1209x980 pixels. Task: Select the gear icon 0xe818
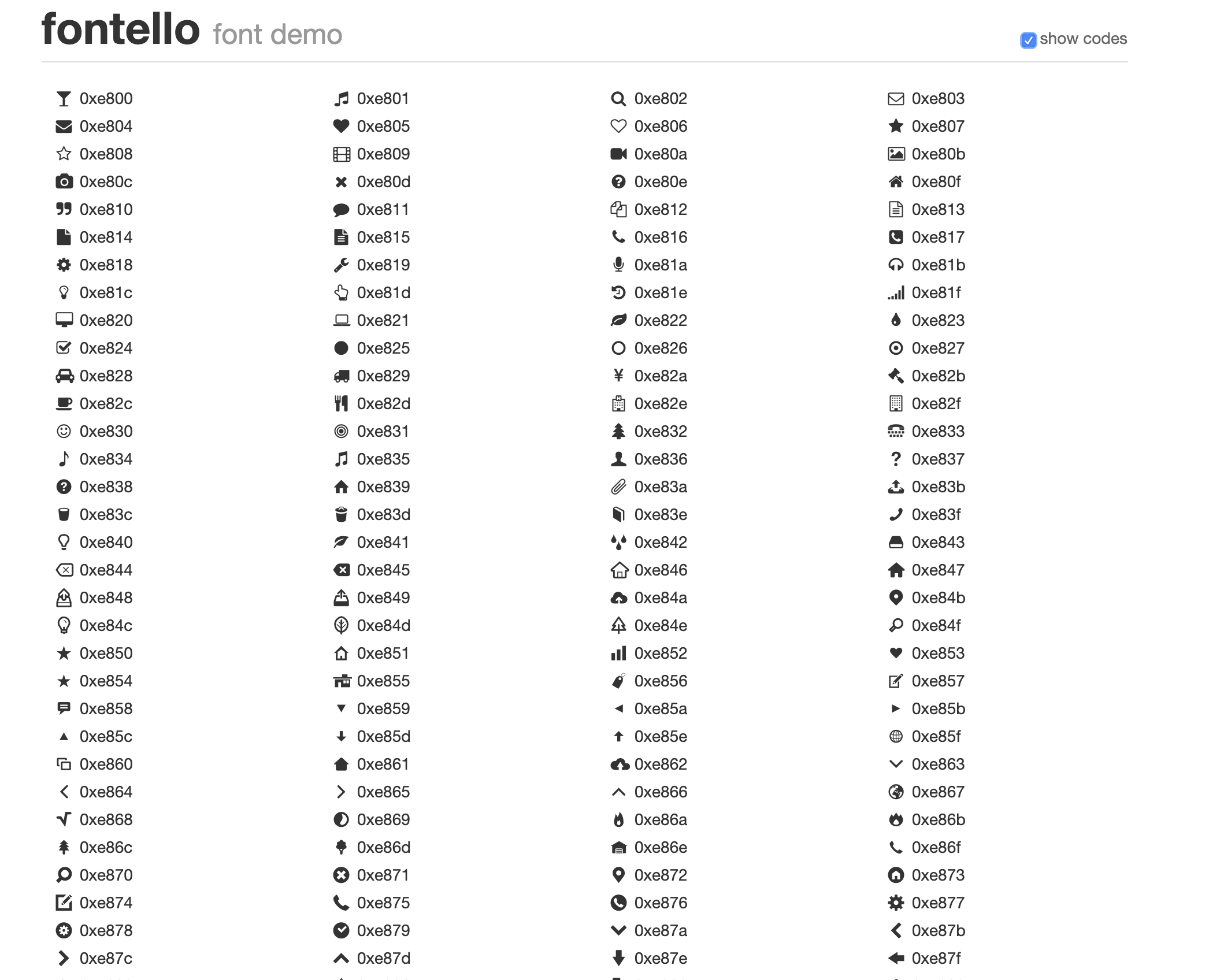click(64, 265)
